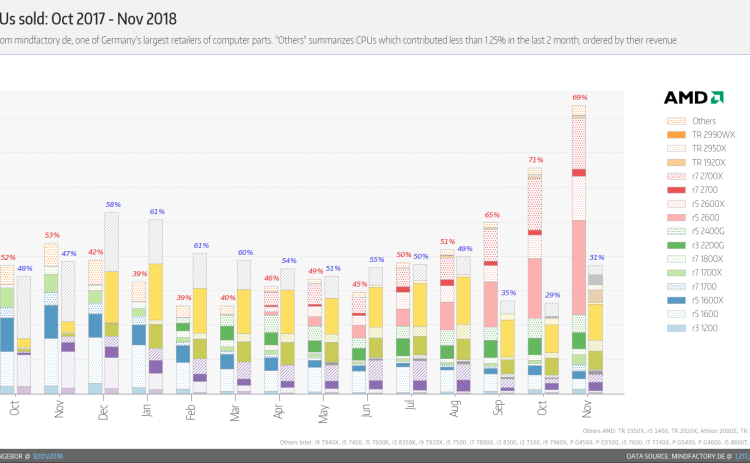Viewport: 750px width, 463px height.
Task: Click the blue 55% percentage label
Action: tap(376, 259)
